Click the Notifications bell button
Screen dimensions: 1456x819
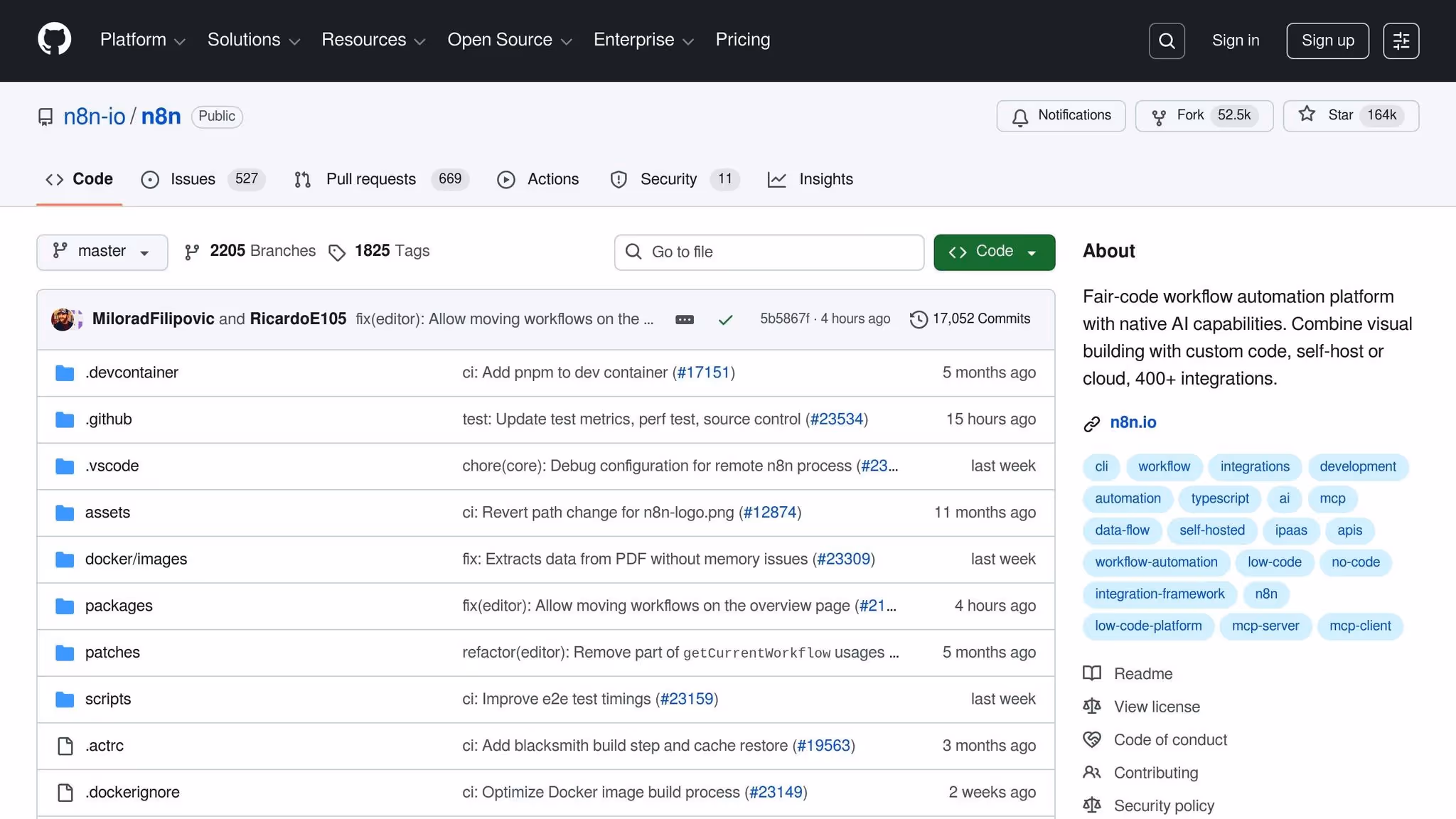(1061, 116)
